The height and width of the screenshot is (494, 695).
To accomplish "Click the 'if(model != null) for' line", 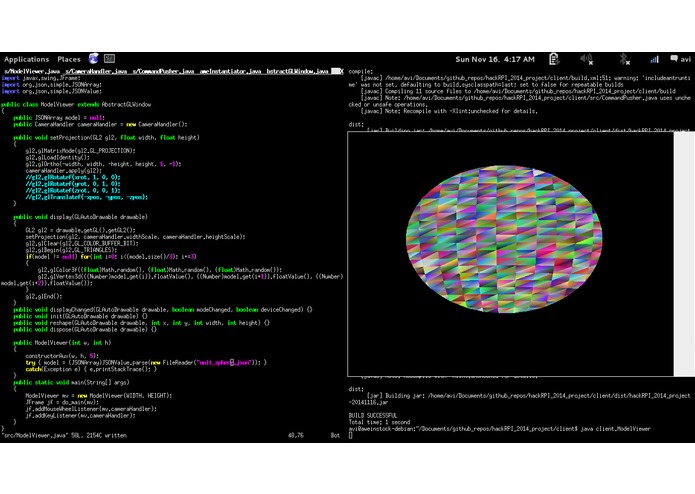I will click(x=111, y=257).
